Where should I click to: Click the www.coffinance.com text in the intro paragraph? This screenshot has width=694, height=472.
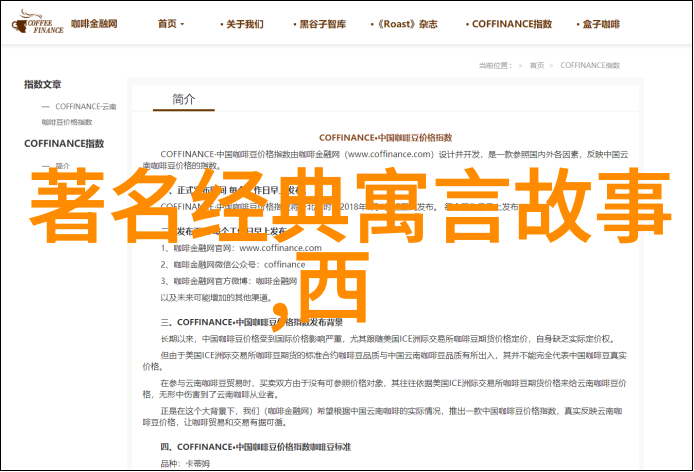[x=389, y=154]
